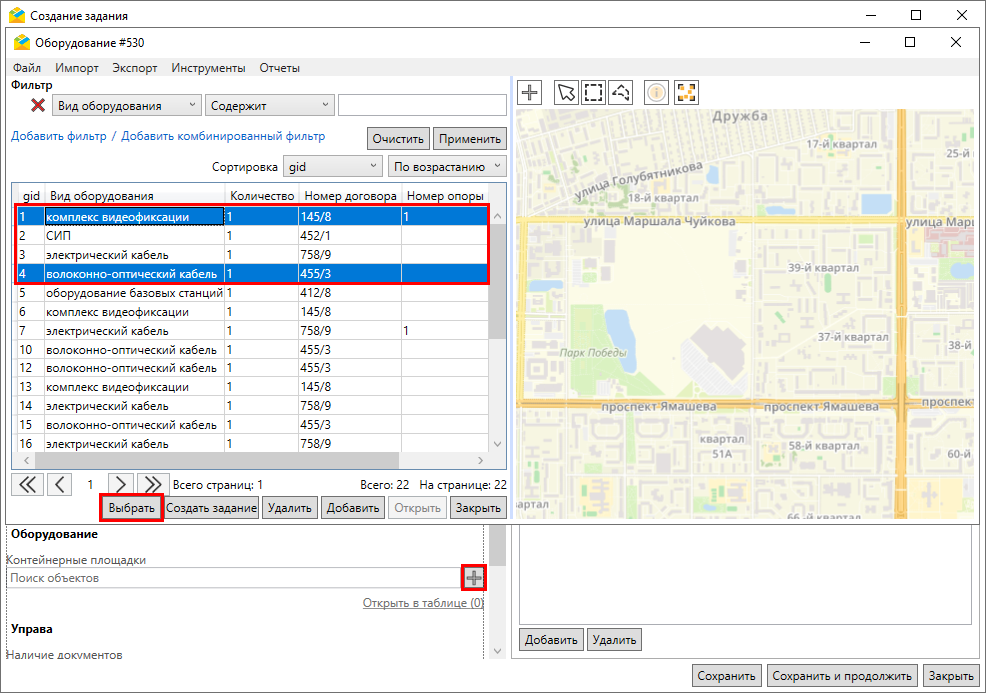Click the zoom-to-extent icon on map toolbar

click(x=686, y=93)
